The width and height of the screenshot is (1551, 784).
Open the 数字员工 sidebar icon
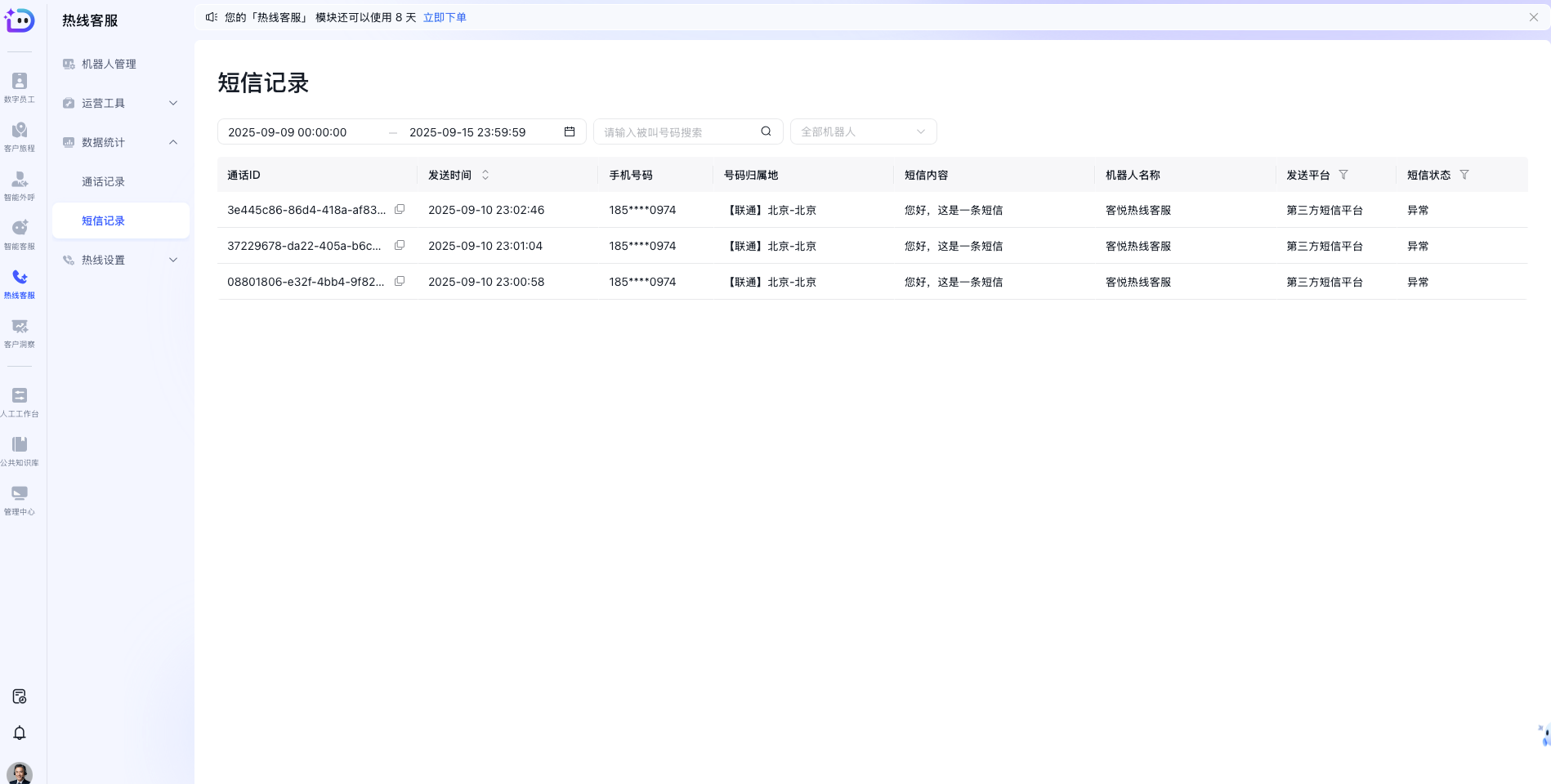pyautogui.click(x=20, y=87)
